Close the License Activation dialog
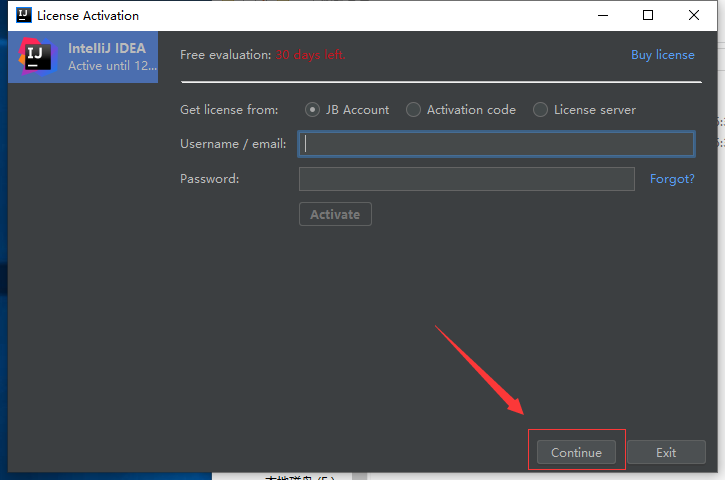The image size is (725, 480). coord(694,15)
